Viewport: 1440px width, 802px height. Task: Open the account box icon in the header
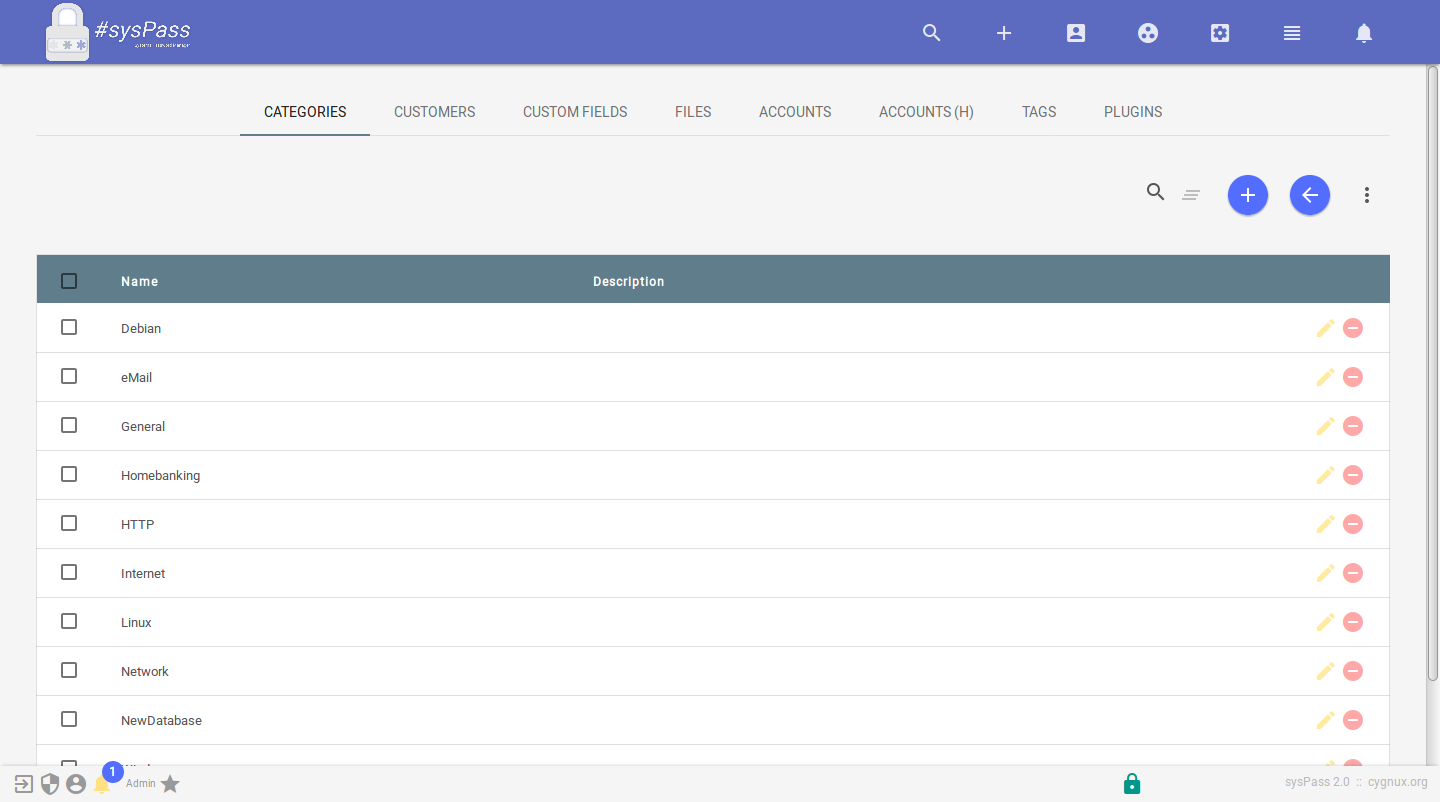tap(1076, 33)
